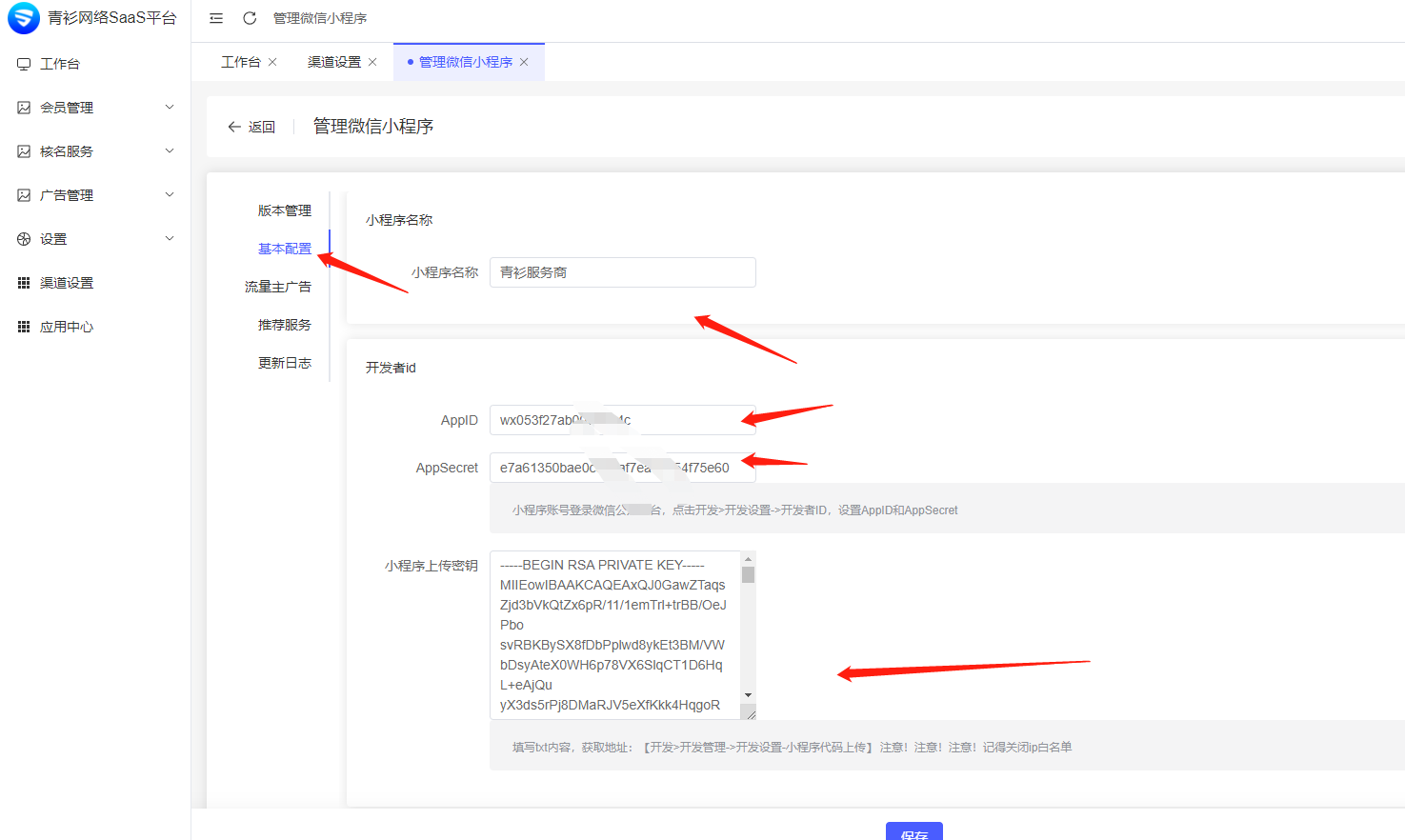Expand the 核名服务 menu chevron
Screen dimensions: 1405x840
pyautogui.click(x=170, y=150)
